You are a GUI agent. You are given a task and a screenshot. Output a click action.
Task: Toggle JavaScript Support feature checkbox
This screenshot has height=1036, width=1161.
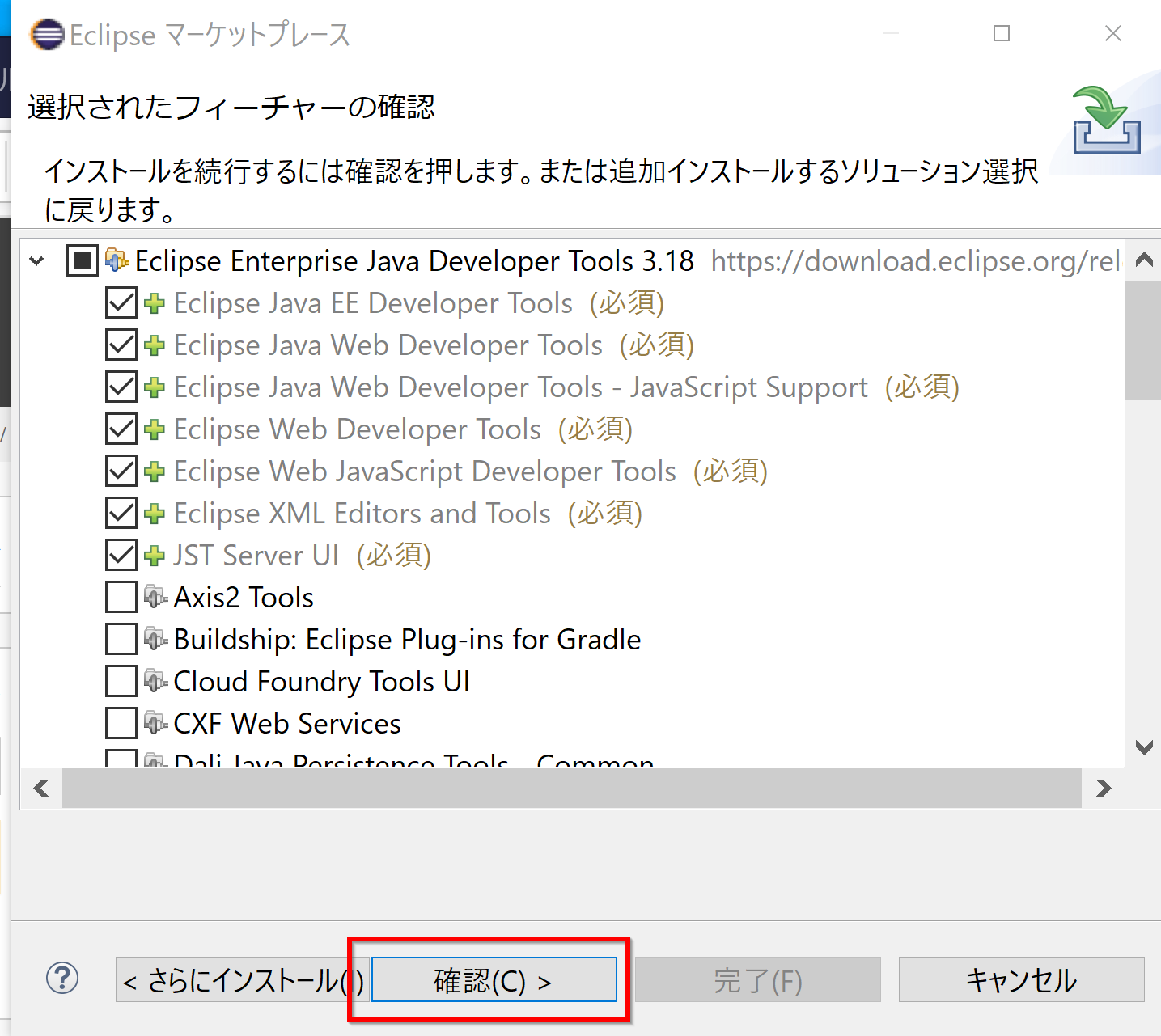tap(121, 387)
